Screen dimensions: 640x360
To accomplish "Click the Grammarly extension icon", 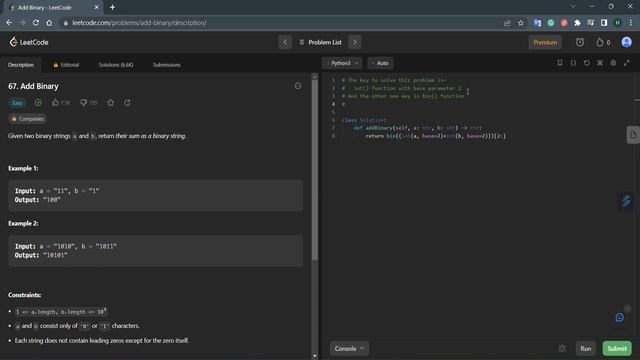I will [x=551, y=23].
